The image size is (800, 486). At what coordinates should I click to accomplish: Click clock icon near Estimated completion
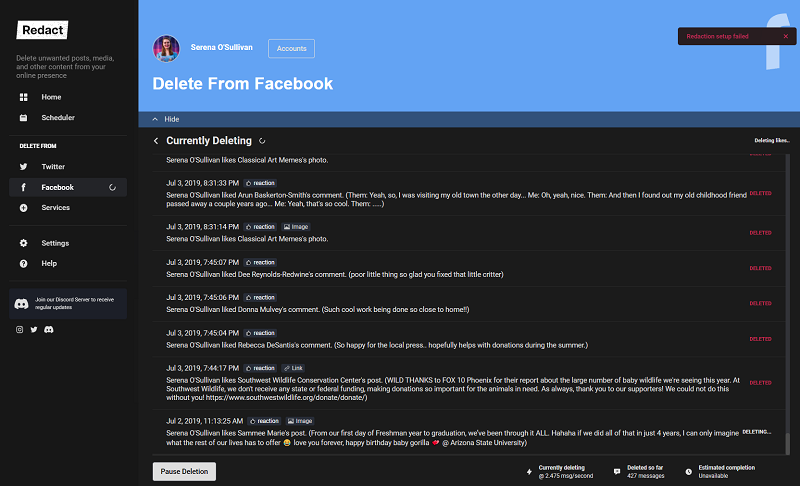(x=689, y=472)
